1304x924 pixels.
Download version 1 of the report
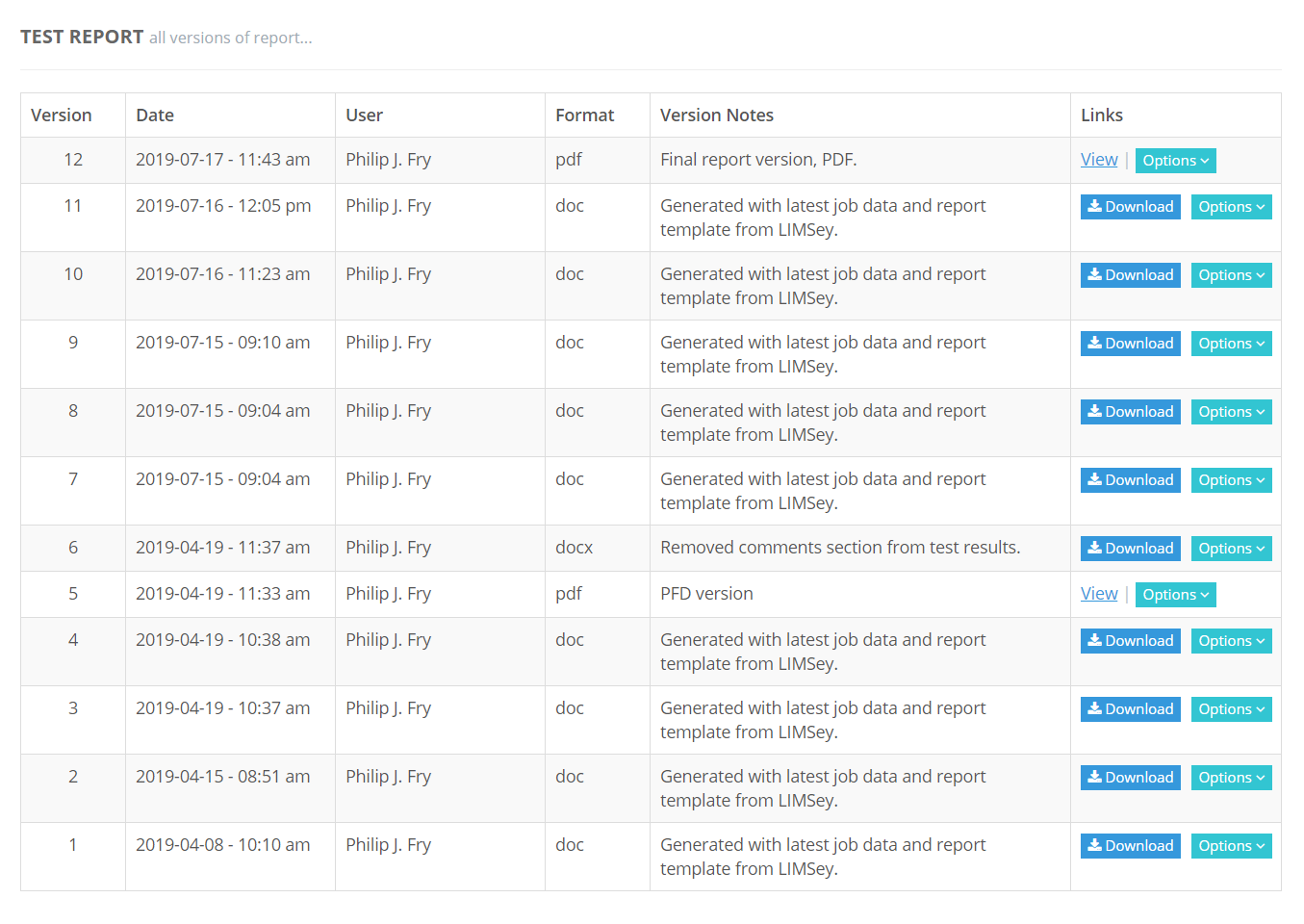[x=1130, y=846]
